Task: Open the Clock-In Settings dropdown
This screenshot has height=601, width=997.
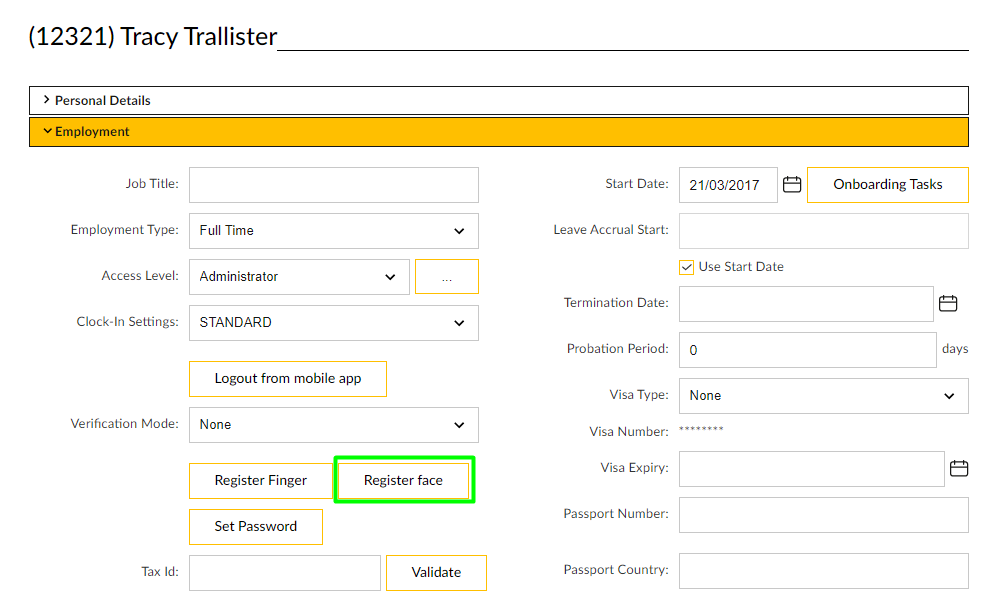Action: 334,323
